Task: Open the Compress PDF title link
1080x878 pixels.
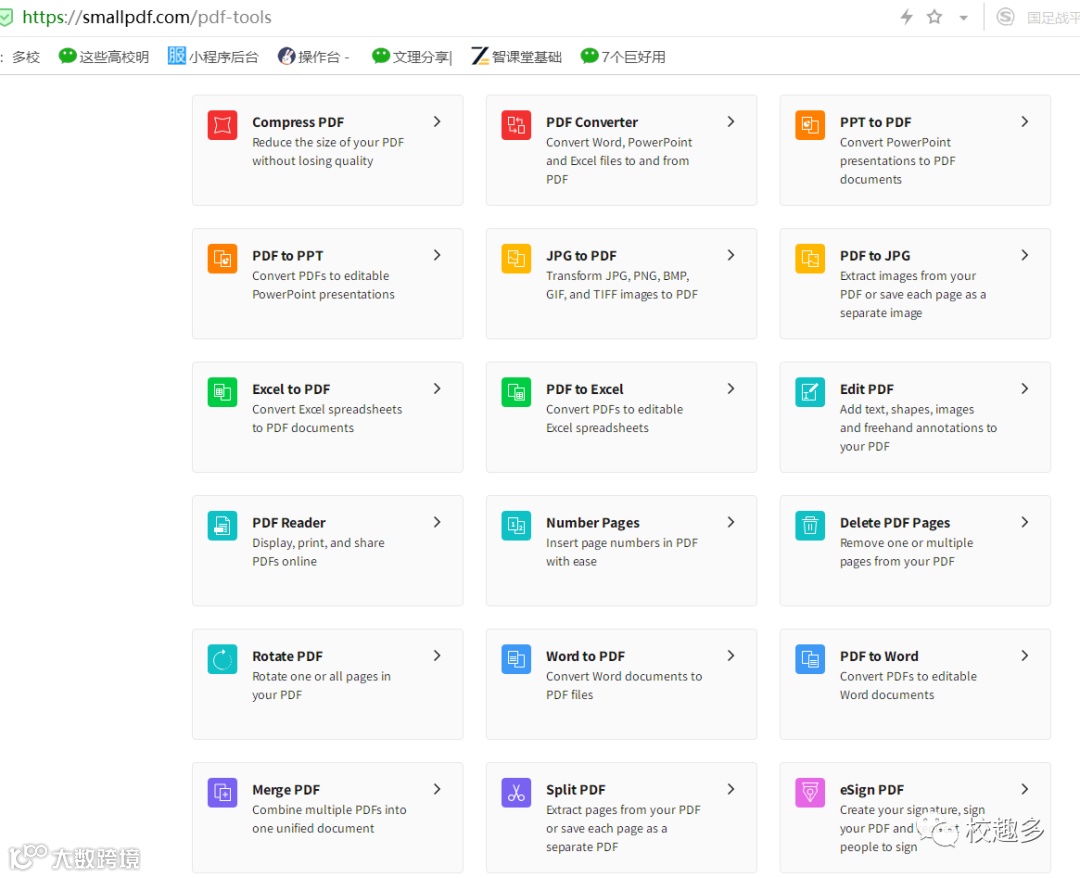Action: tap(298, 122)
